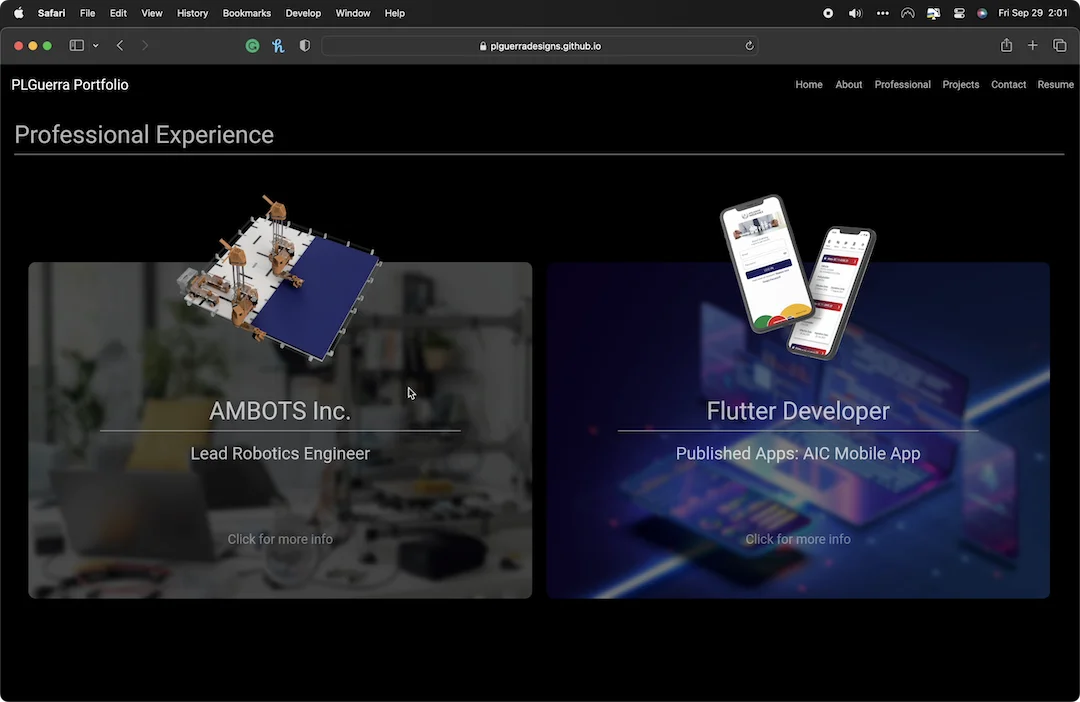Image resolution: width=1080 pixels, height=702 pixels.
Task: Open the View menu
Action: [152, 13]
